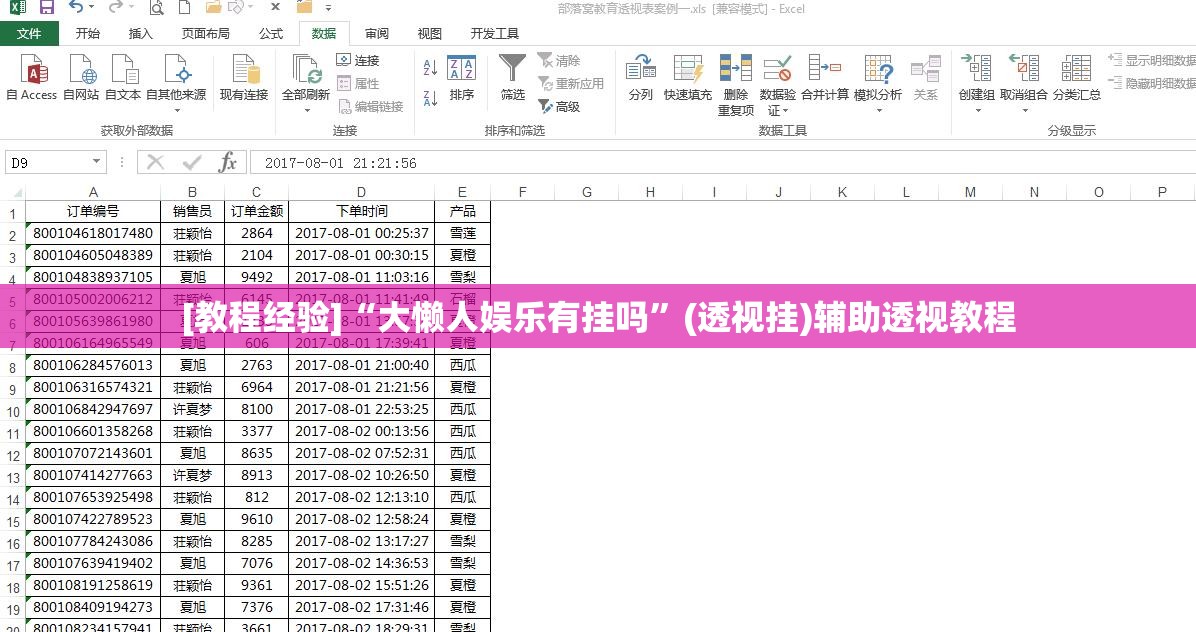Expand the Name Box dropdown arrow
The image size is (1196, 632).
(x=96, y=162)
